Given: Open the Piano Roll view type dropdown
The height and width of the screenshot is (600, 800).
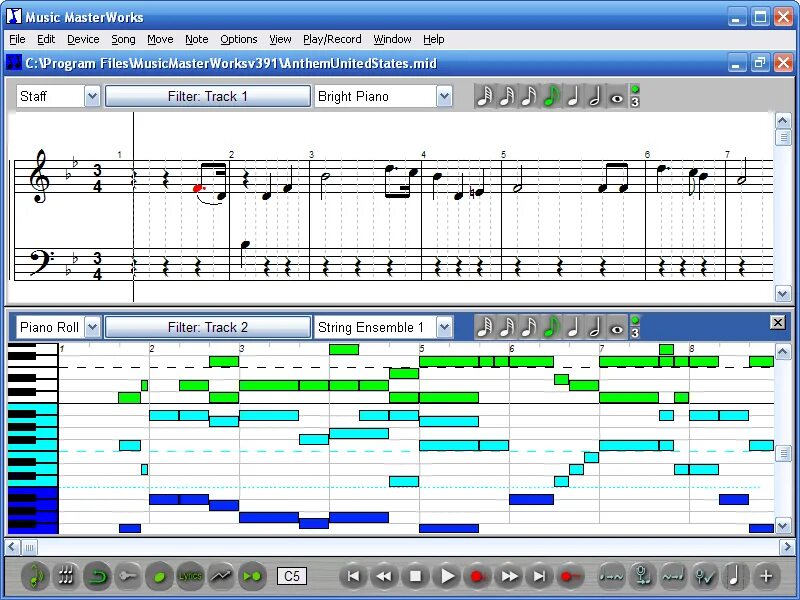Looking at the screenshot, I should point(92,327).
